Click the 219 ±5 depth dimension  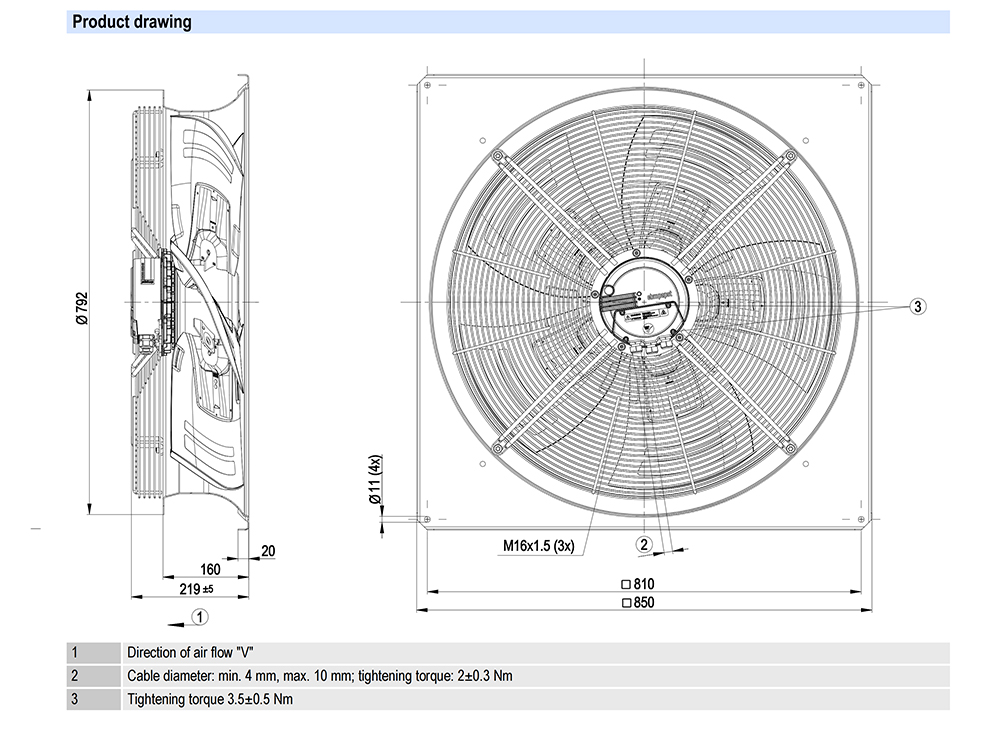click(199, 590)
